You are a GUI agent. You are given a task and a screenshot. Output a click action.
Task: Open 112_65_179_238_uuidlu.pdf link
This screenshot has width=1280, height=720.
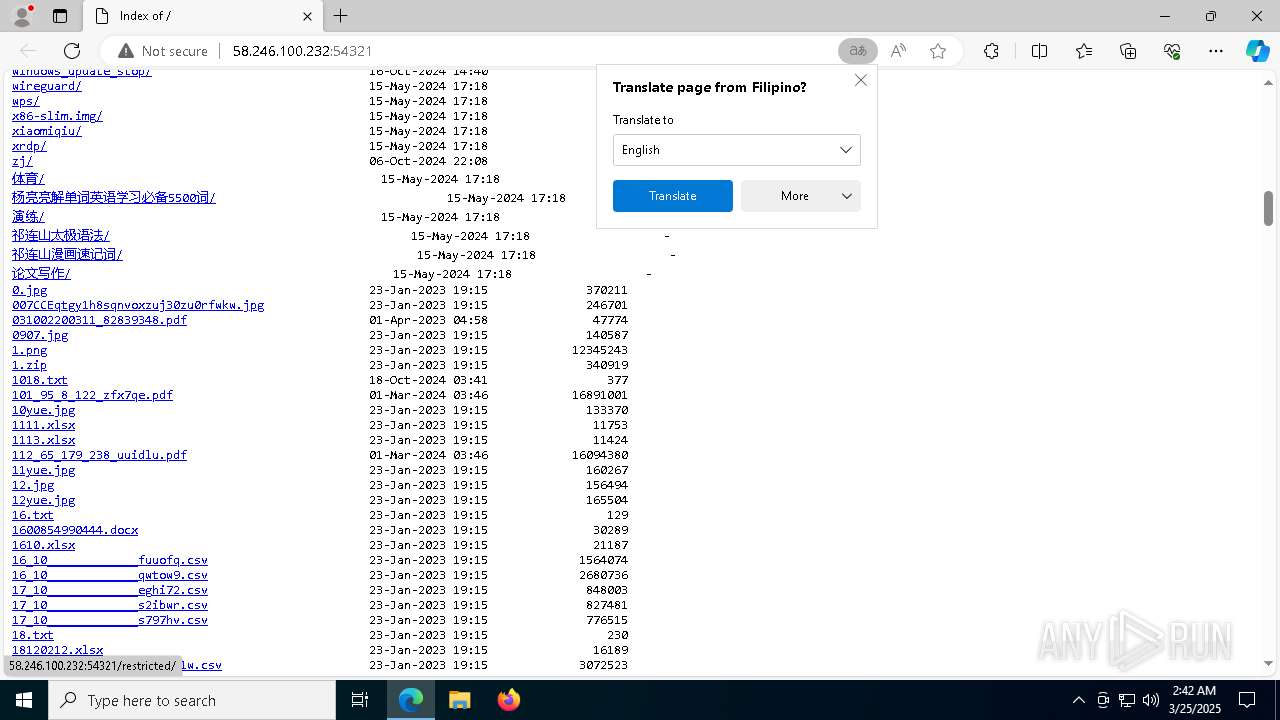(x=99, y=455)
